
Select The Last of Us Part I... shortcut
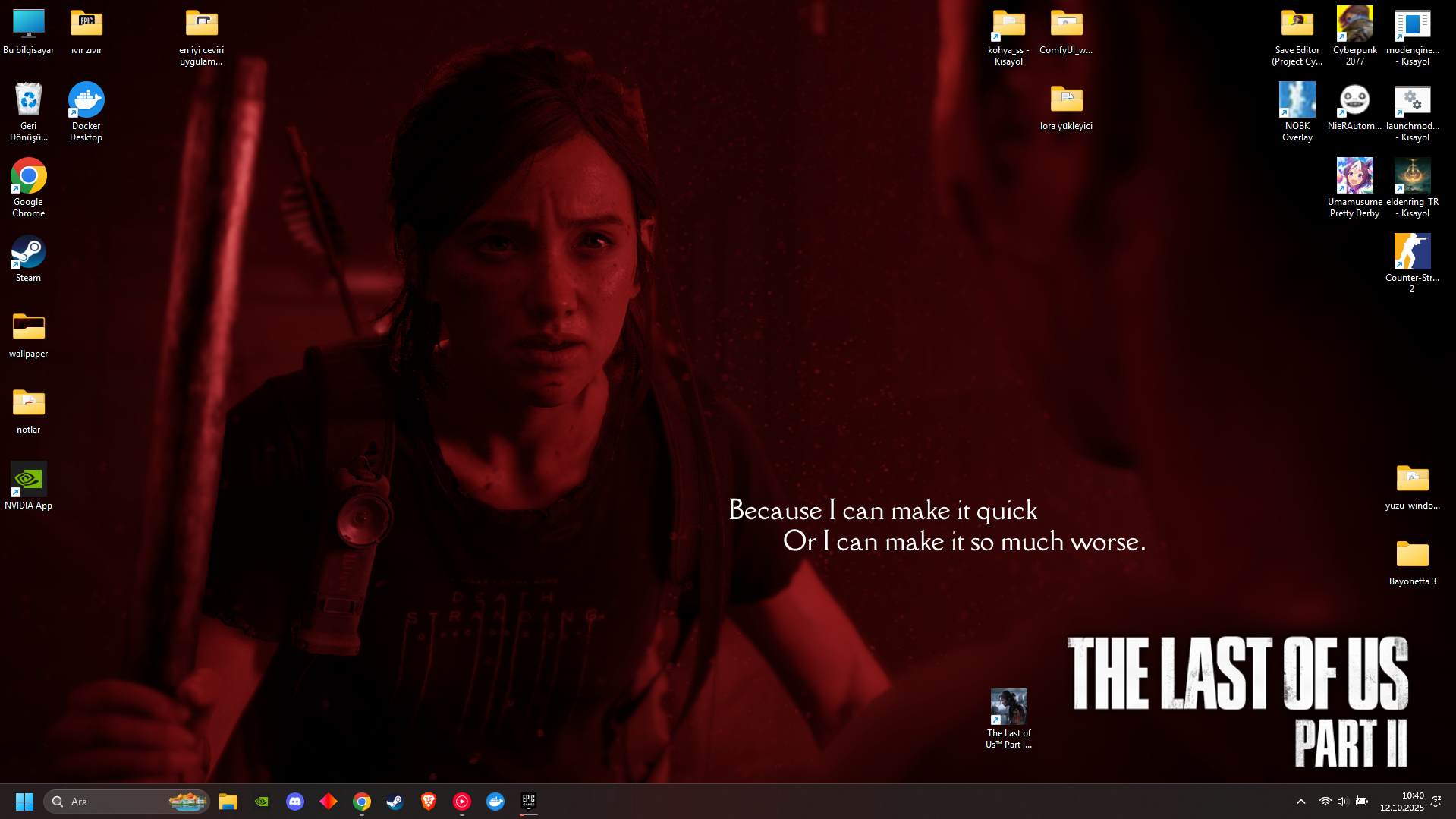pyautogui.click(x=1008, y=720)
